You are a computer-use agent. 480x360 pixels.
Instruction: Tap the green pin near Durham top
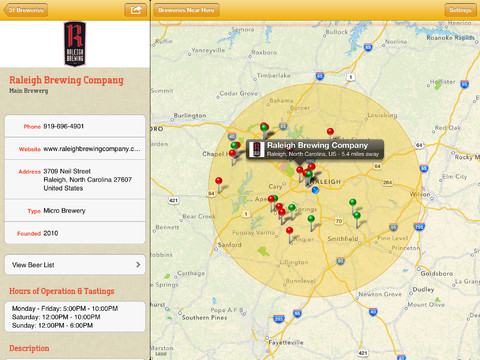point(264,127)
